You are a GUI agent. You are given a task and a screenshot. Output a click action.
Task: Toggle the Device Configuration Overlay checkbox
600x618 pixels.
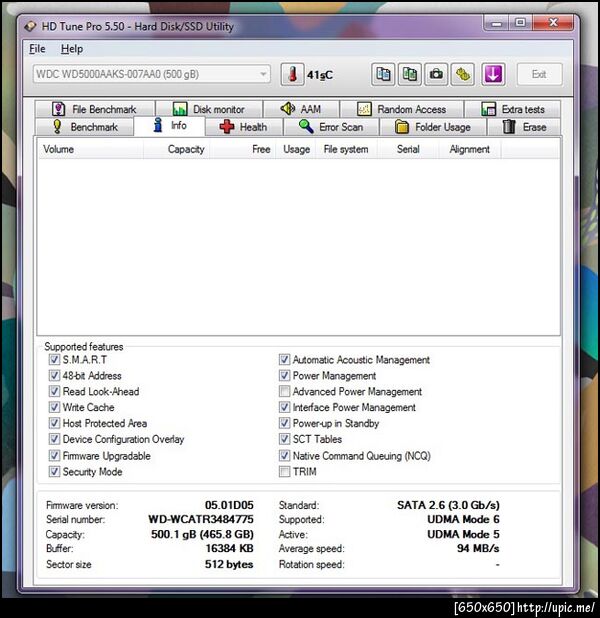tap(54, 439)
